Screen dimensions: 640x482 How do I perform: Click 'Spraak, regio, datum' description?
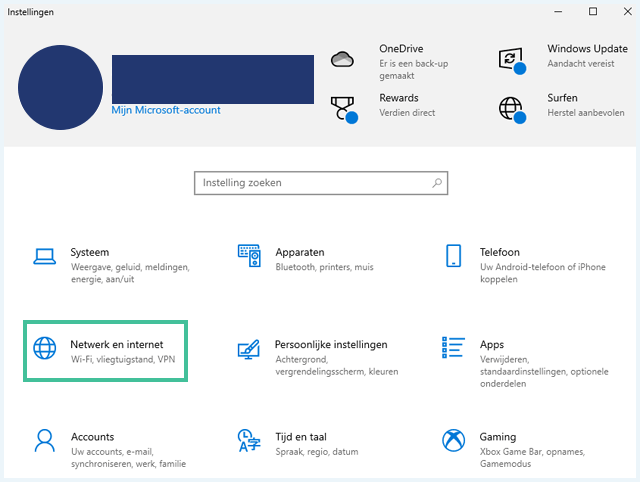click(317, 452)
